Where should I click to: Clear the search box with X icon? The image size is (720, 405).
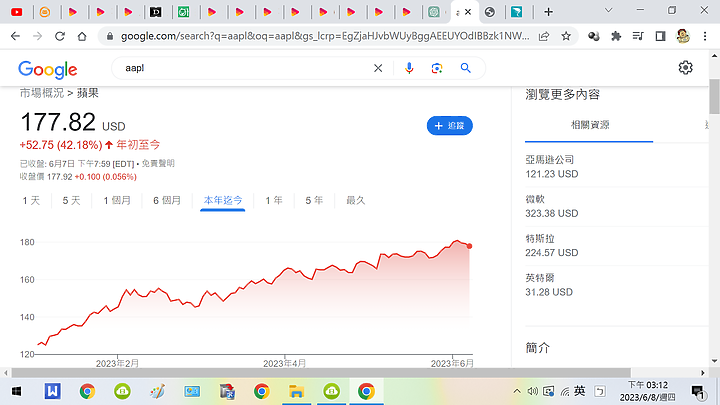pos(378,68)
